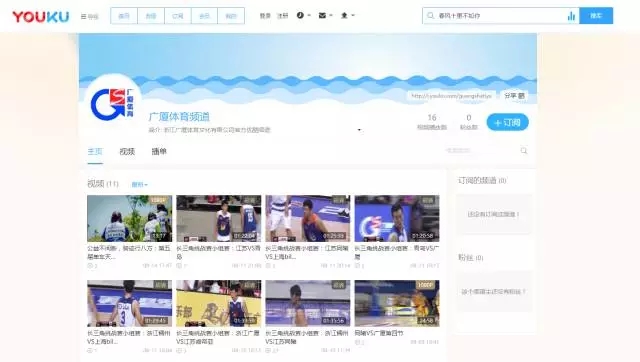The width and height of the screenshot is (640, 362).
Task: Switch to the 视频 tab
Action: pyautogui.click(x=127, y=151)
